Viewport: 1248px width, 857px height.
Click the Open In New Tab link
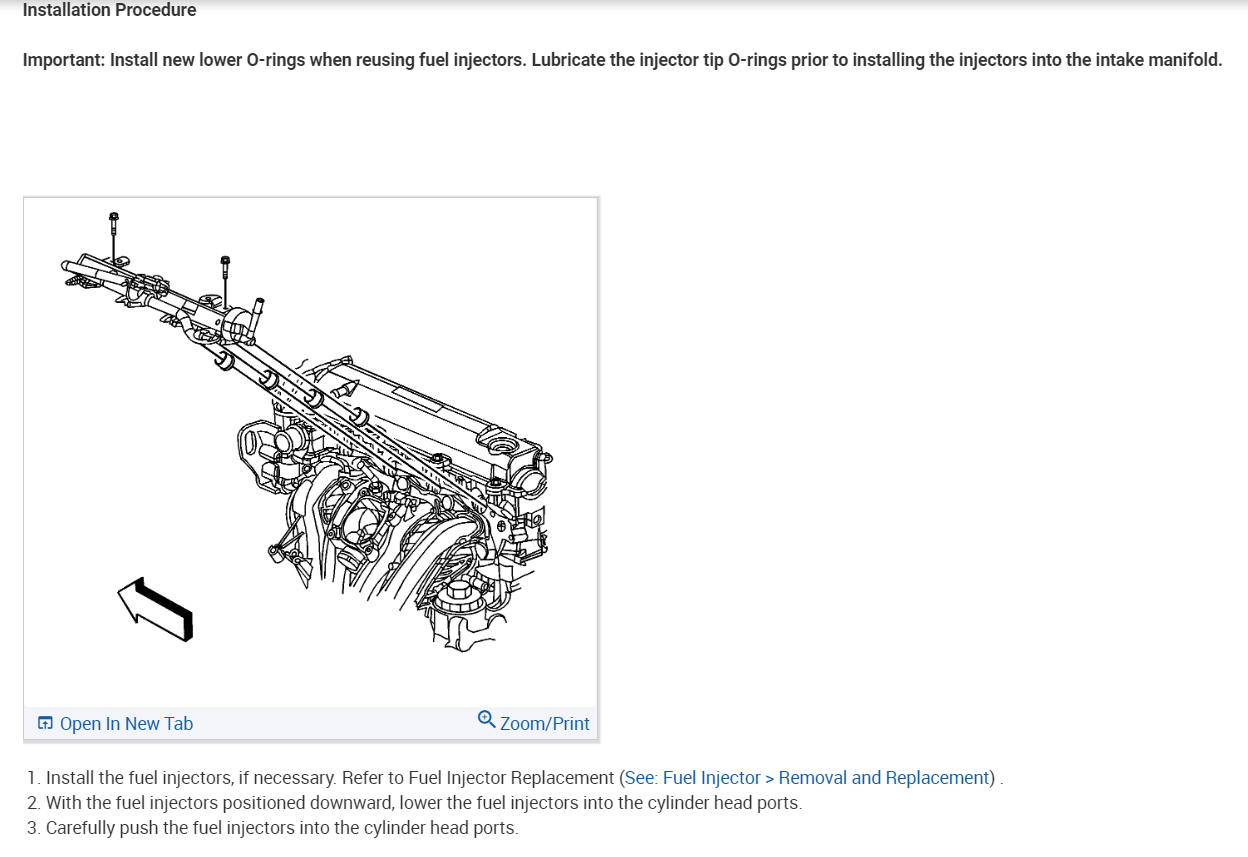tap(126, 723)
